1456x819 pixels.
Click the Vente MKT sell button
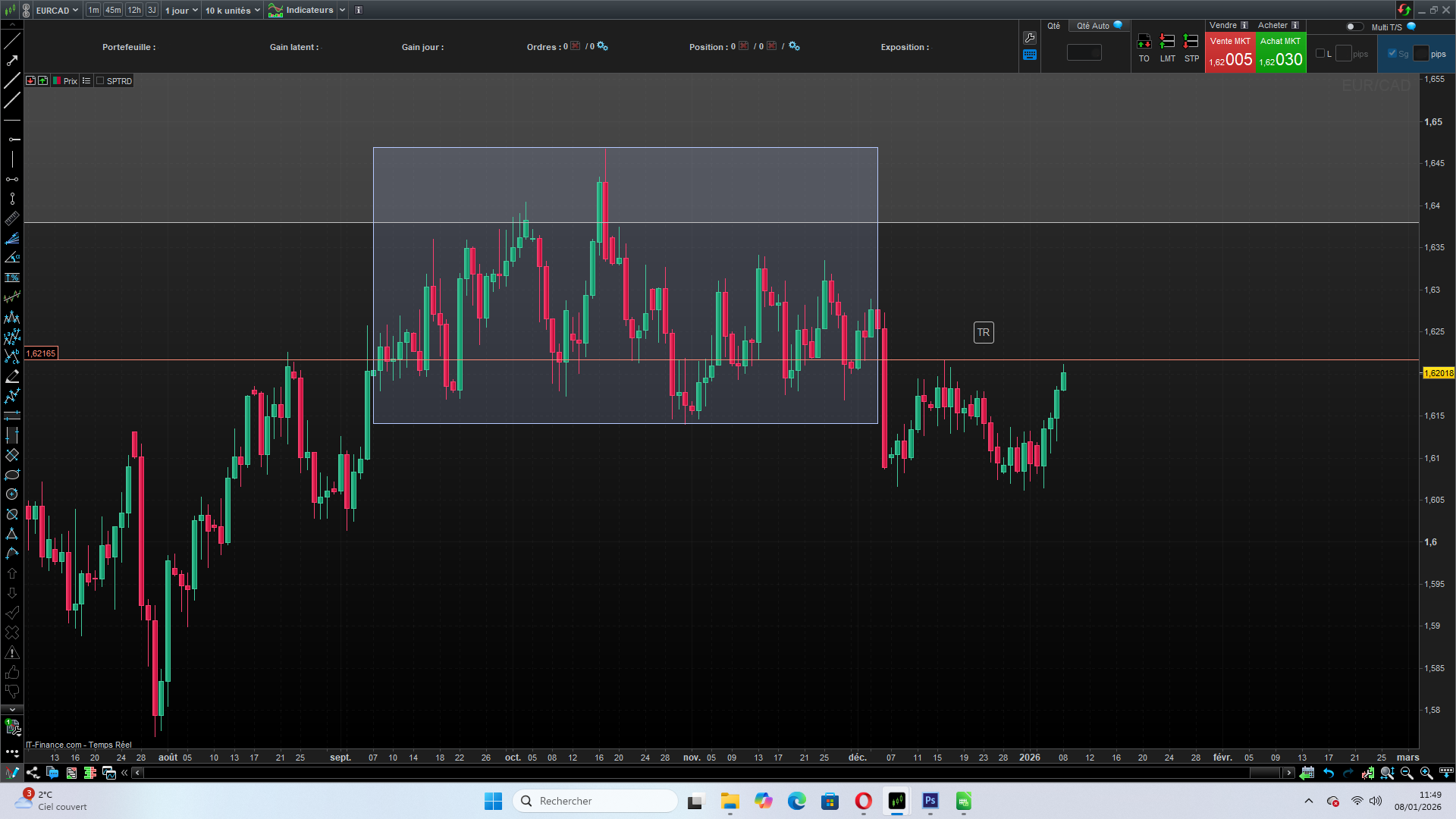[1230, 52]
